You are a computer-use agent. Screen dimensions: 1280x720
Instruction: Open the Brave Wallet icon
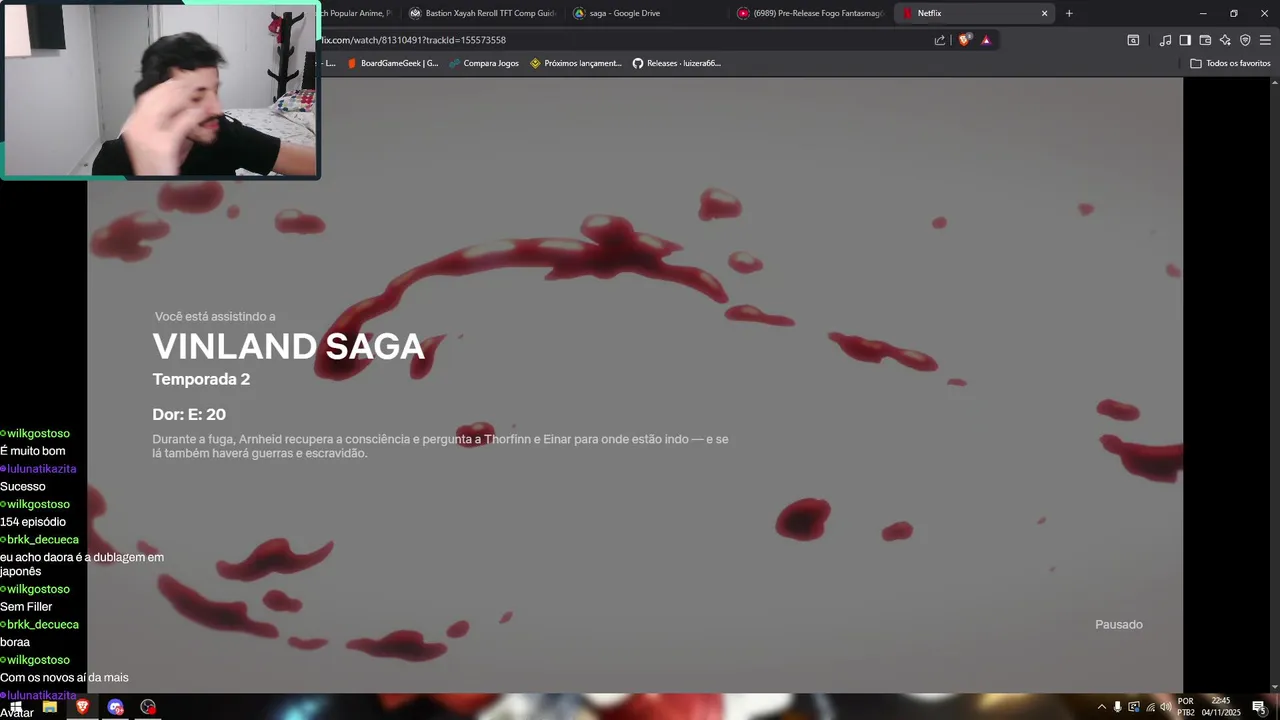click(x=1205, y=40)
